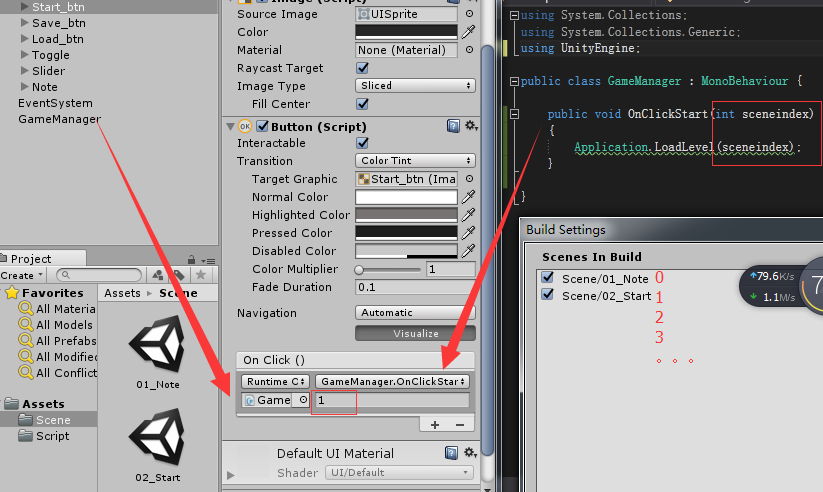Toggle Fill Center checkbox
823x492 pixels.
click(362, 104)
